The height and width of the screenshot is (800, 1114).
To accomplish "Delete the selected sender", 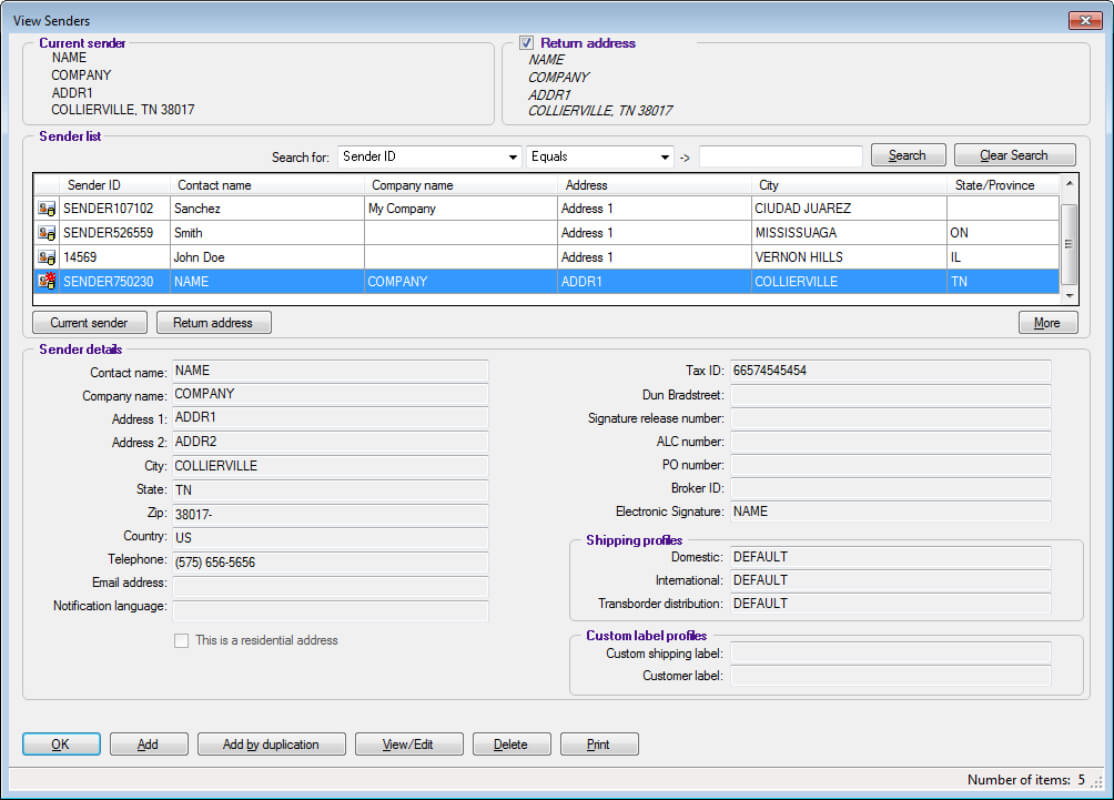I will 511,744.
